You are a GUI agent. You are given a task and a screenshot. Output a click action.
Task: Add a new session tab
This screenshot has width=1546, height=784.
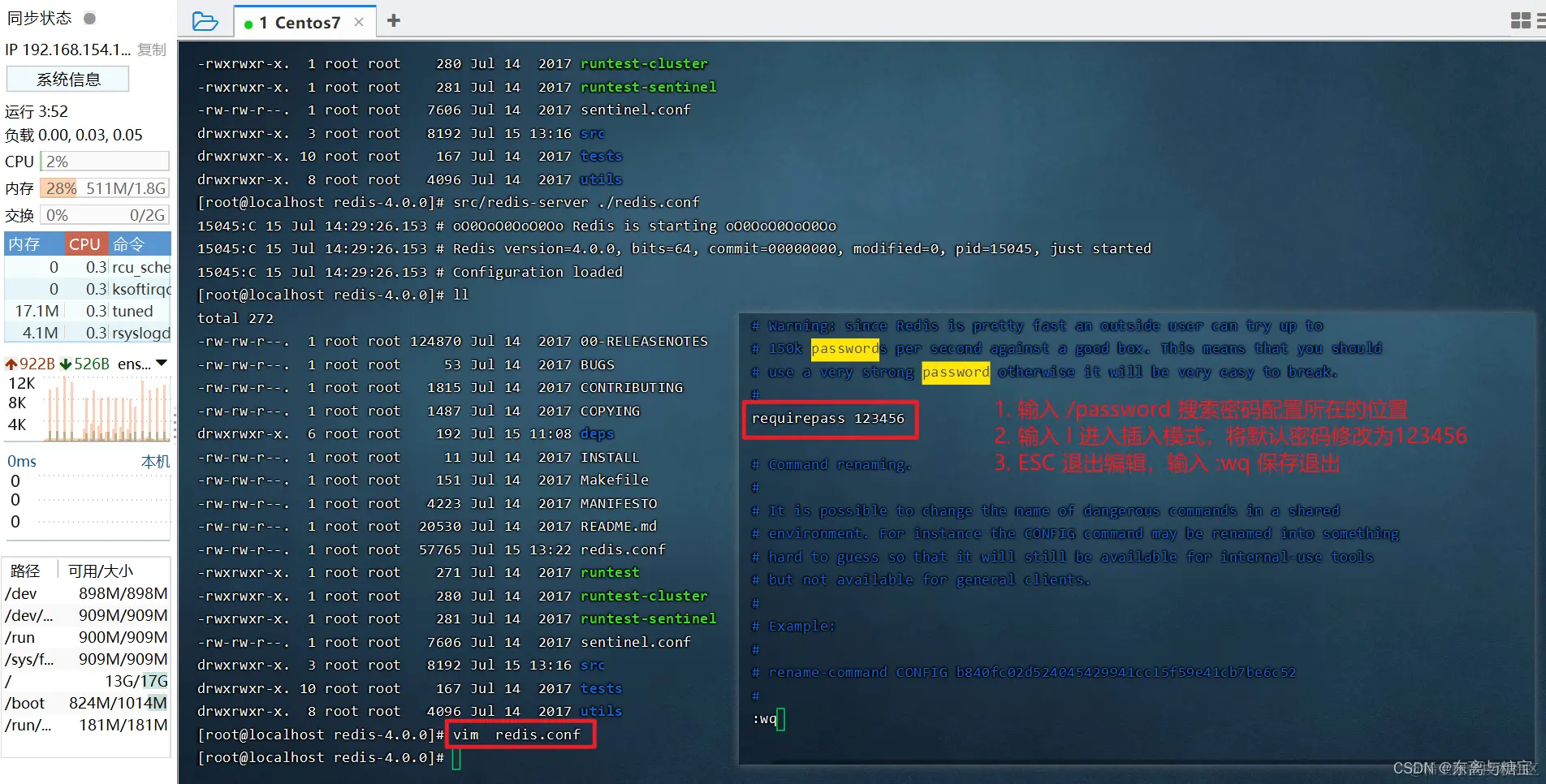coord(394,20)
